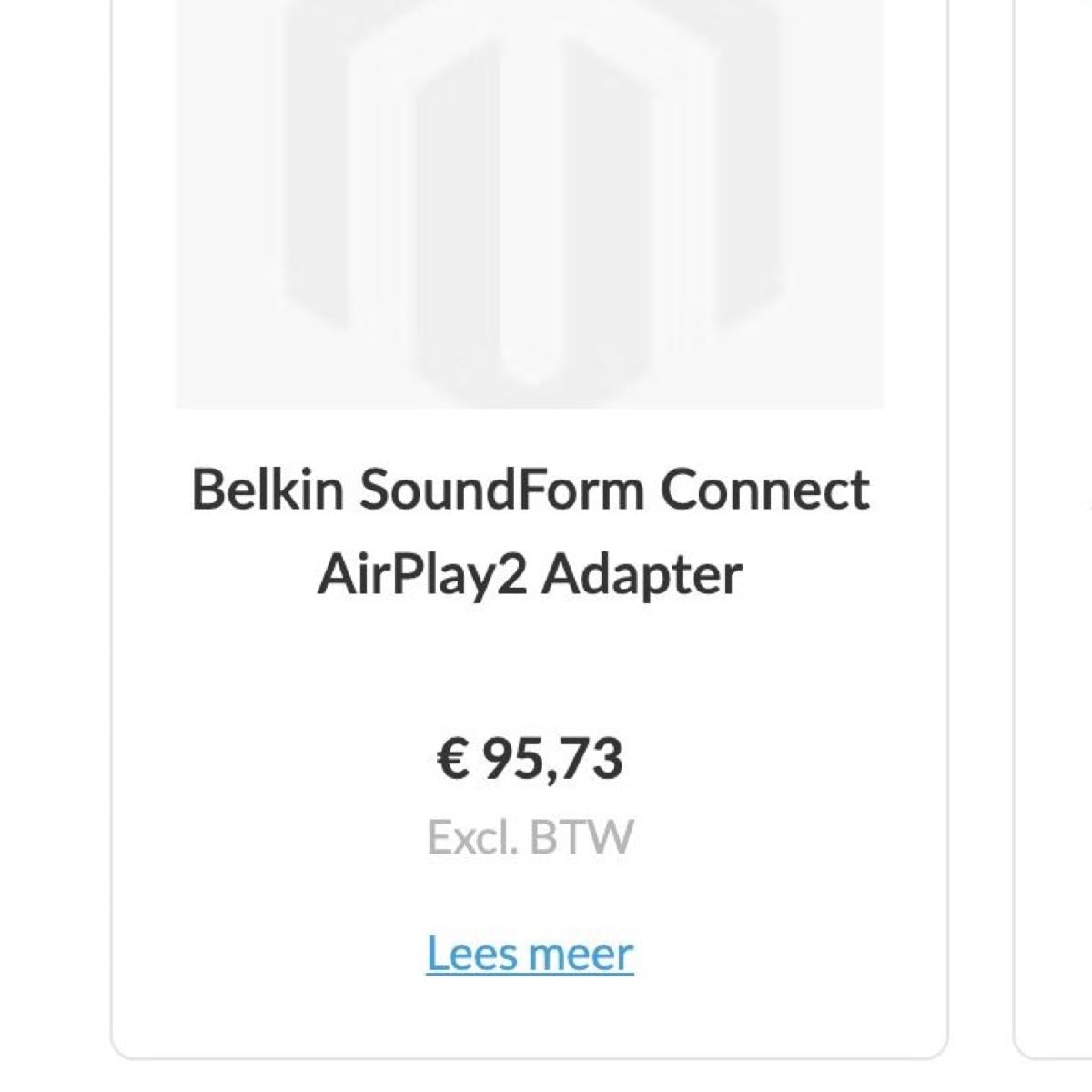Viewport: 1092px width, 1092px height.
Task: Click the word SoundForm in product name
Action: pyautogui.click(x=501, y=490)
